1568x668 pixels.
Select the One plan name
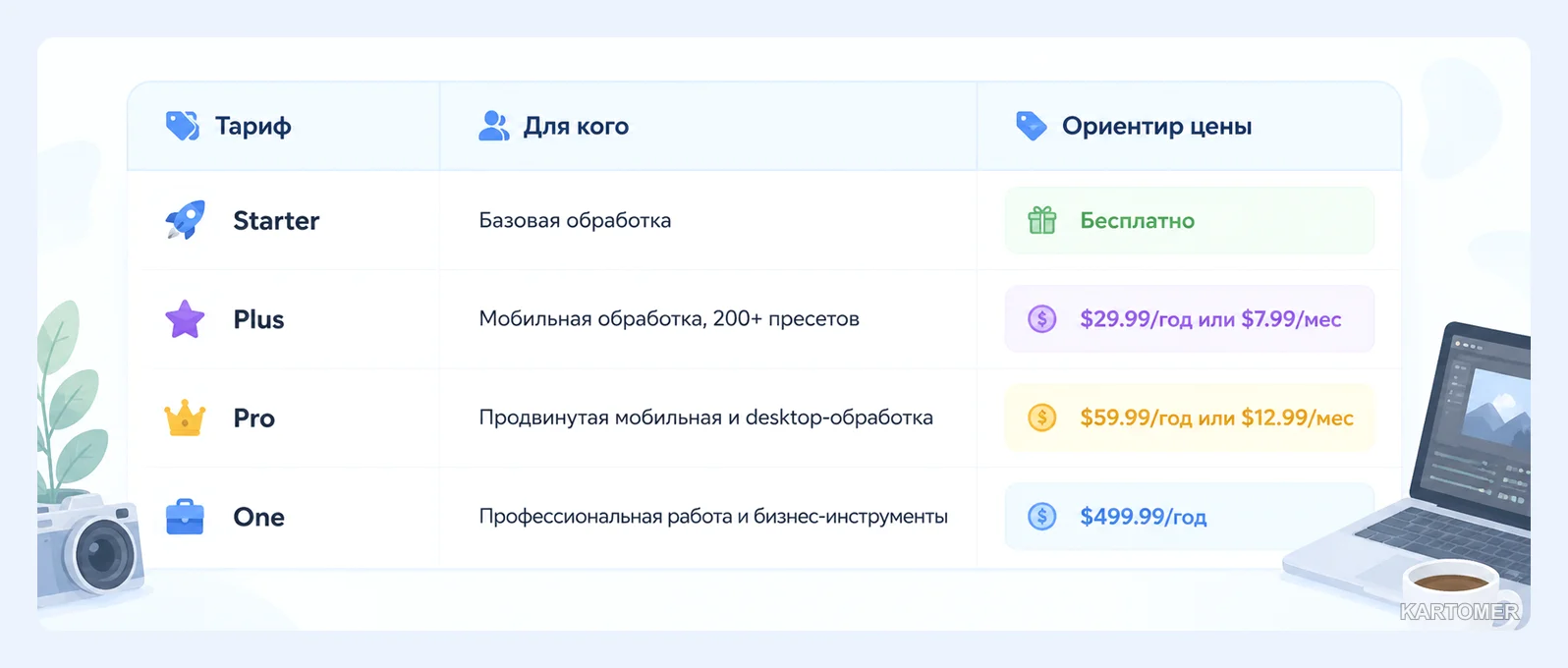[258, 517]
